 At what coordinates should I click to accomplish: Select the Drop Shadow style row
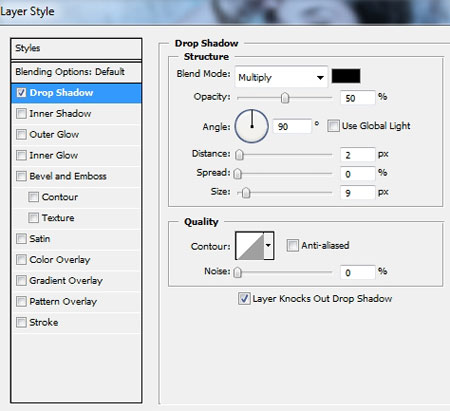tap(76, 93)
